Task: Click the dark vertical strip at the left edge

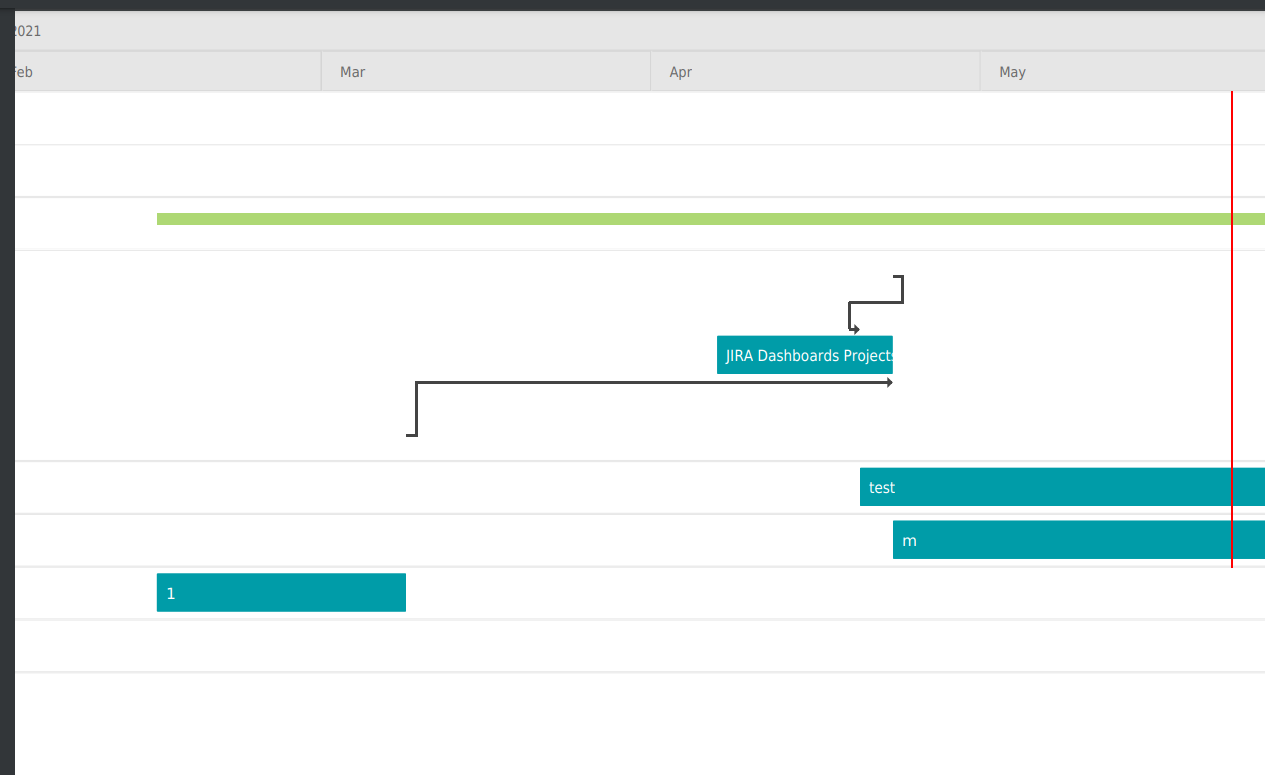Action: pyautogui.click(x=7, y=400)
